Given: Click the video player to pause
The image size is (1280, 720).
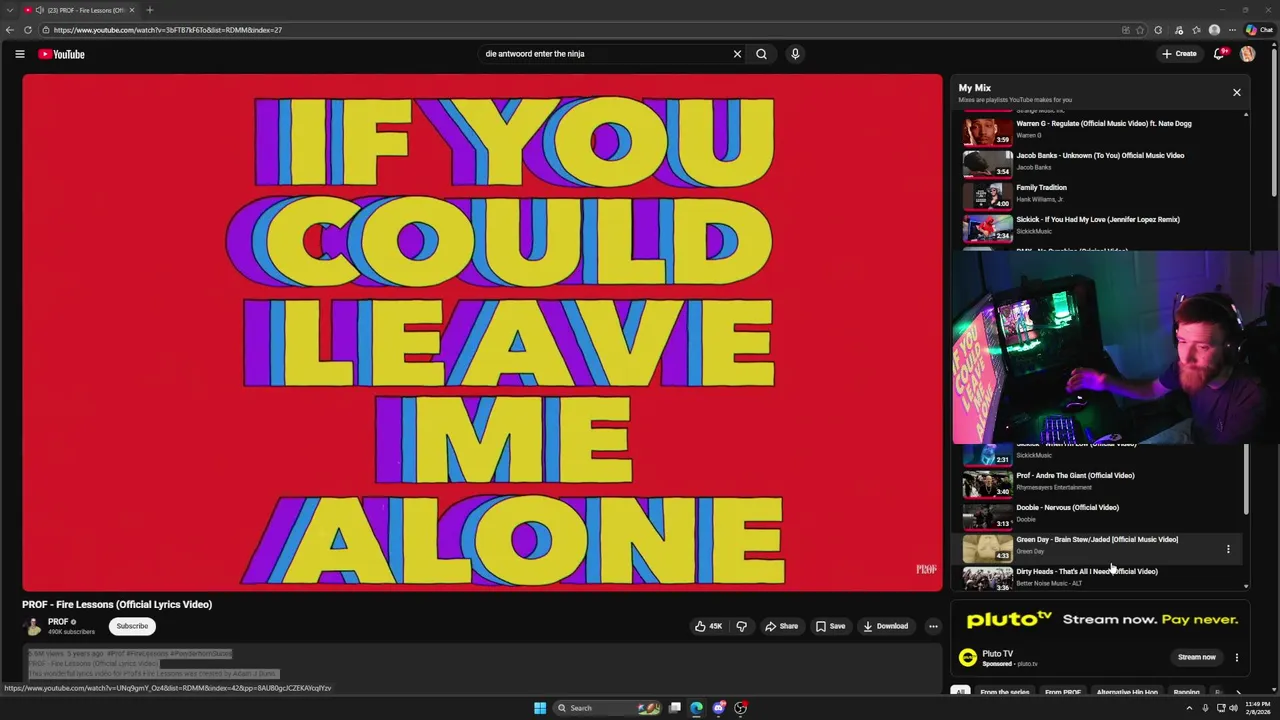Looking at the screenshot, I should pos(482,332).
